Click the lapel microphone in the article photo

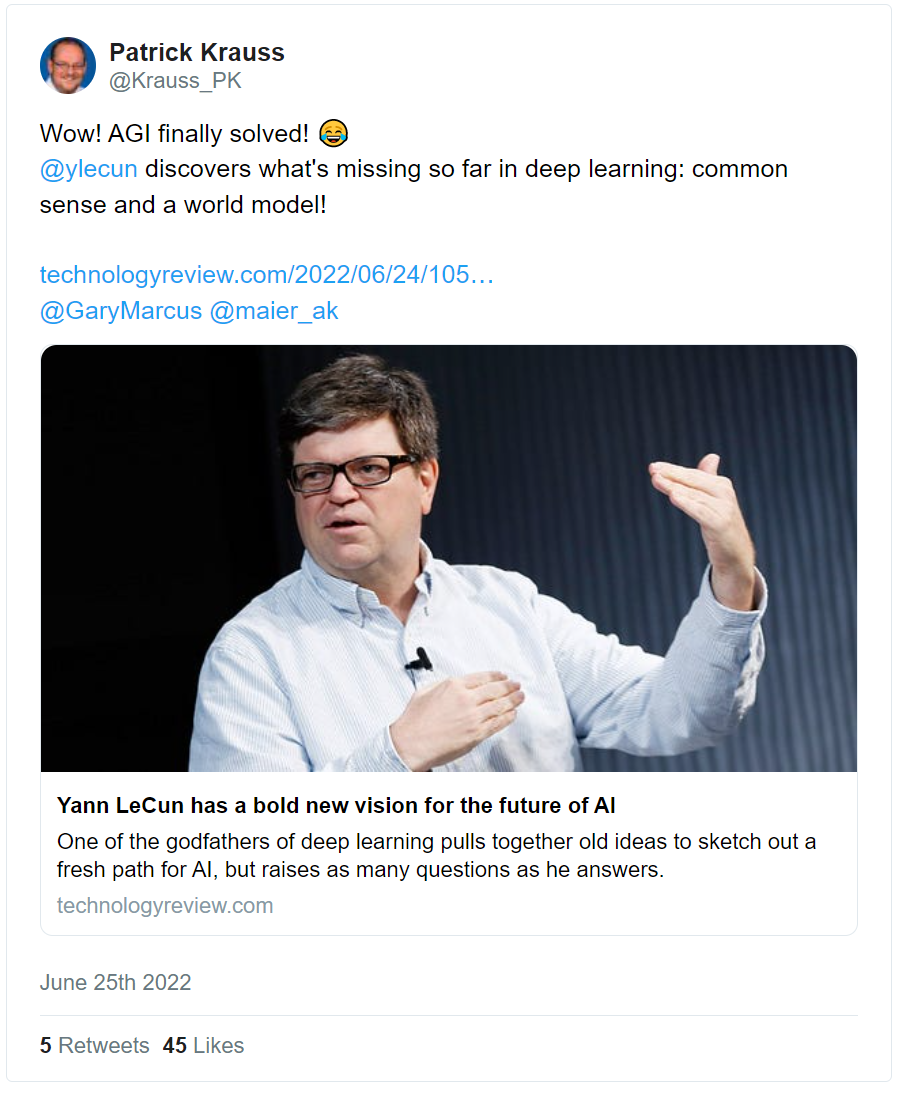[420, 659]
